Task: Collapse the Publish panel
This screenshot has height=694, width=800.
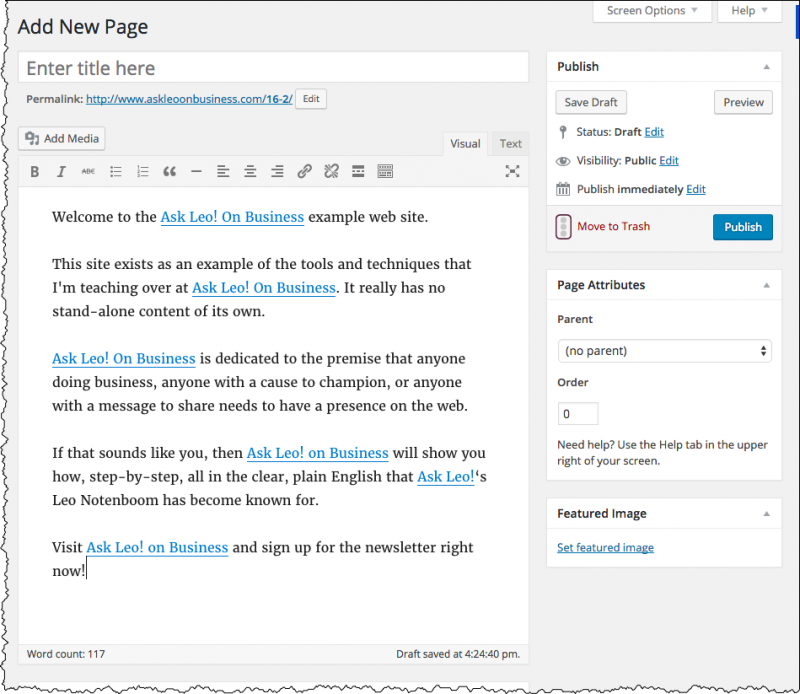Action: (766, 67)
